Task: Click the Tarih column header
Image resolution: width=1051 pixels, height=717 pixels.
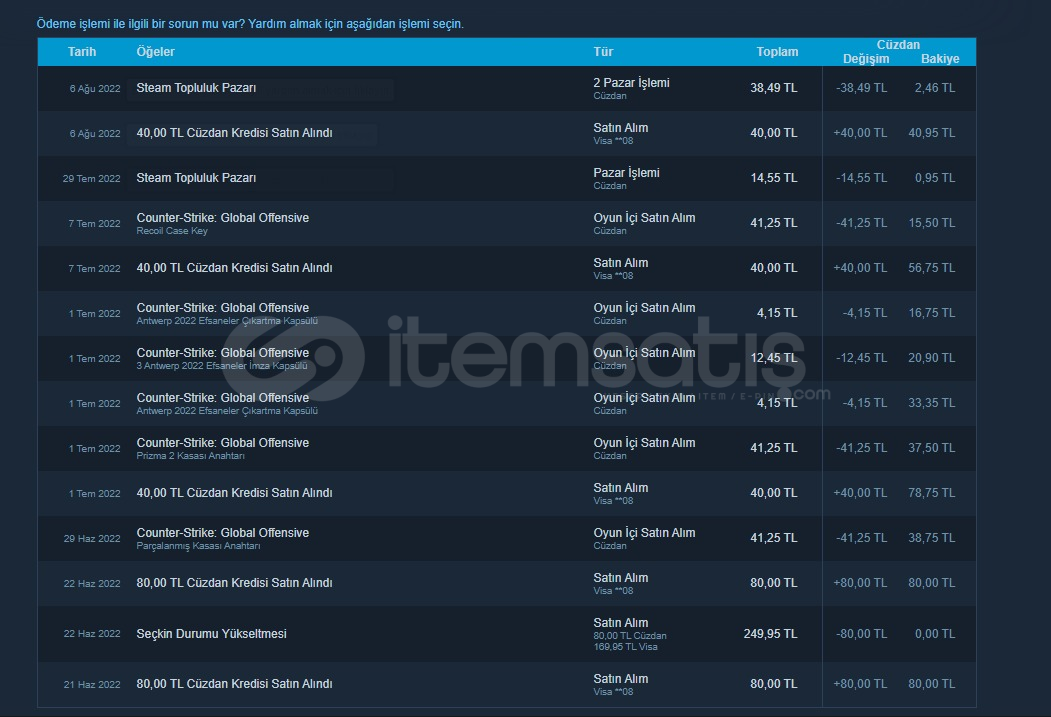Action: point(82,52)
